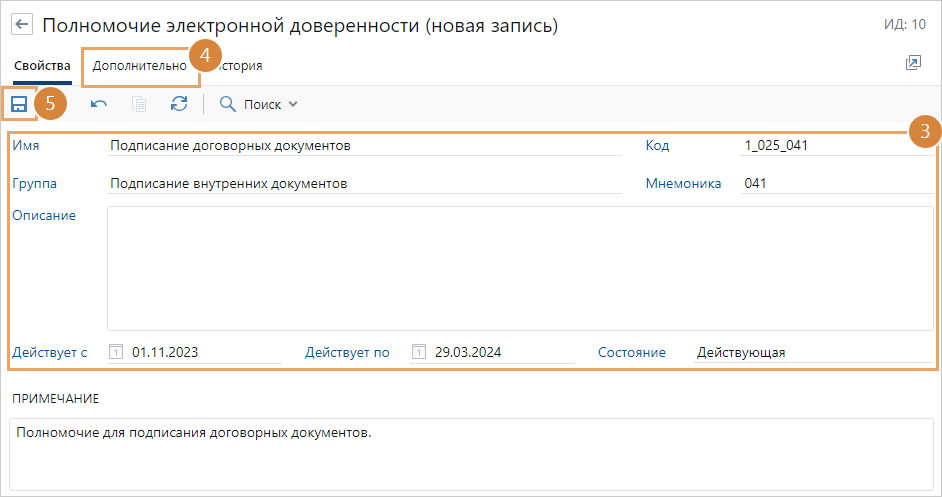The height and width of the screenshot is (497, 942).
Task: Click the blue Группа label link
Action: pyautogui.click(x=35, y=184)
